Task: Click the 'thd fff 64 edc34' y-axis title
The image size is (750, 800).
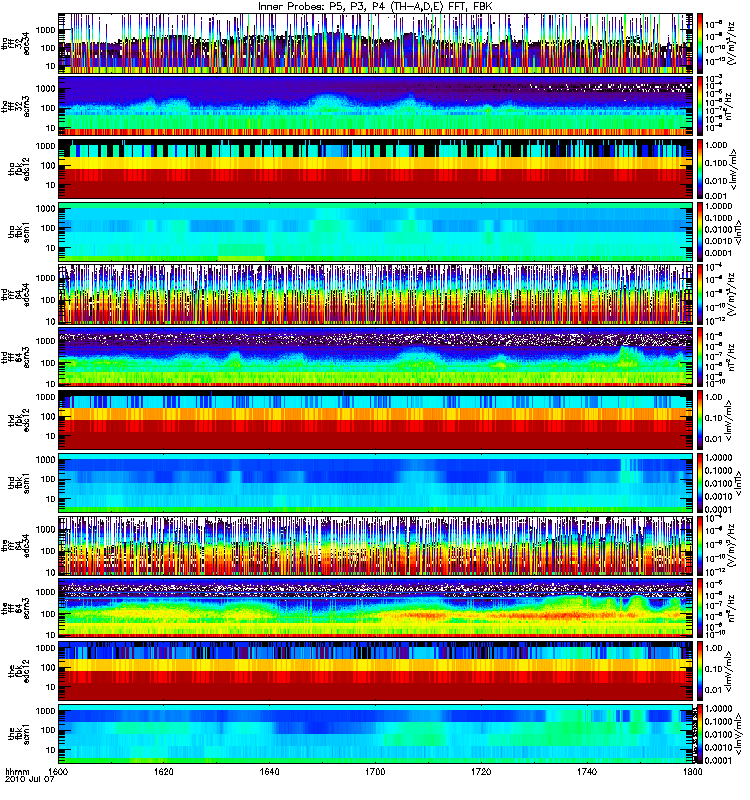Action: pos(15,294)
